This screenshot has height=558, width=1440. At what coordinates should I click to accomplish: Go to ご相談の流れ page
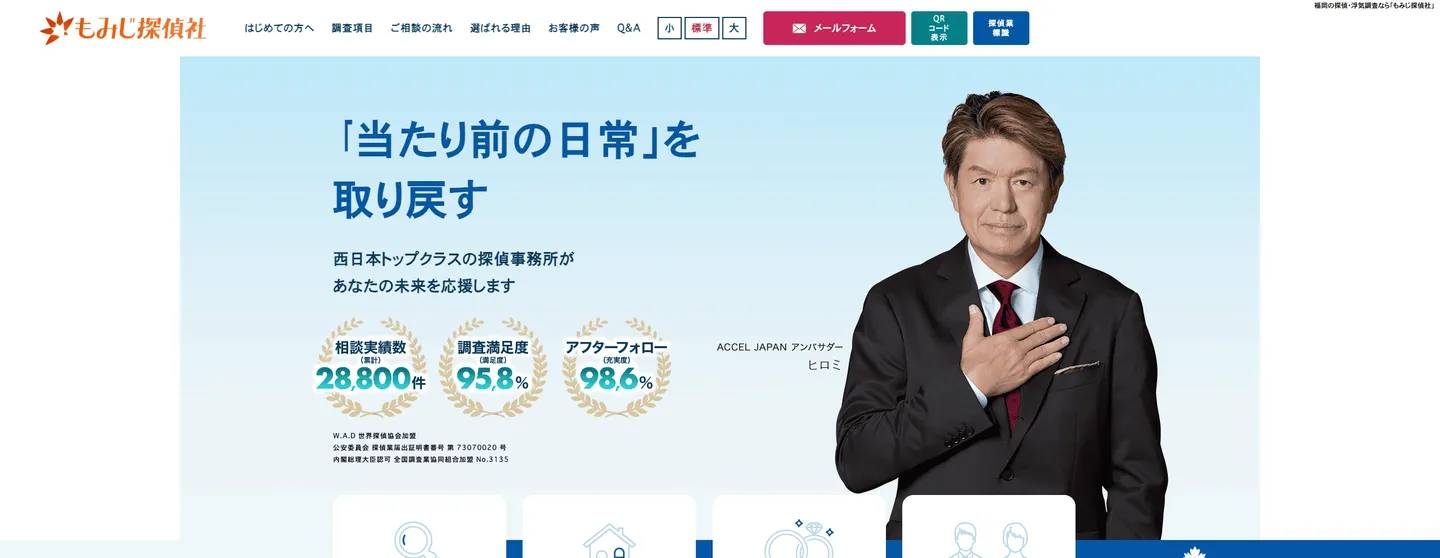[x=421, y=28]
